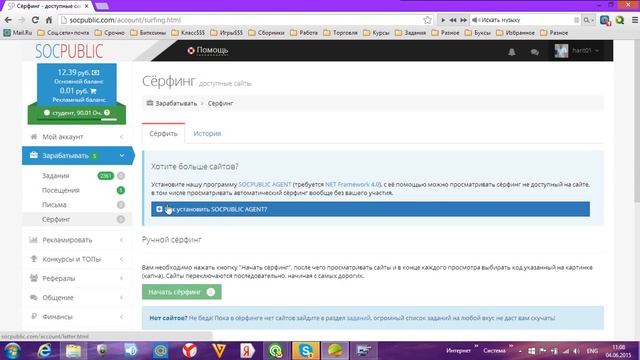640x360 pixels.
Task: Open the chat messages icon
Action: coord(534,51)
